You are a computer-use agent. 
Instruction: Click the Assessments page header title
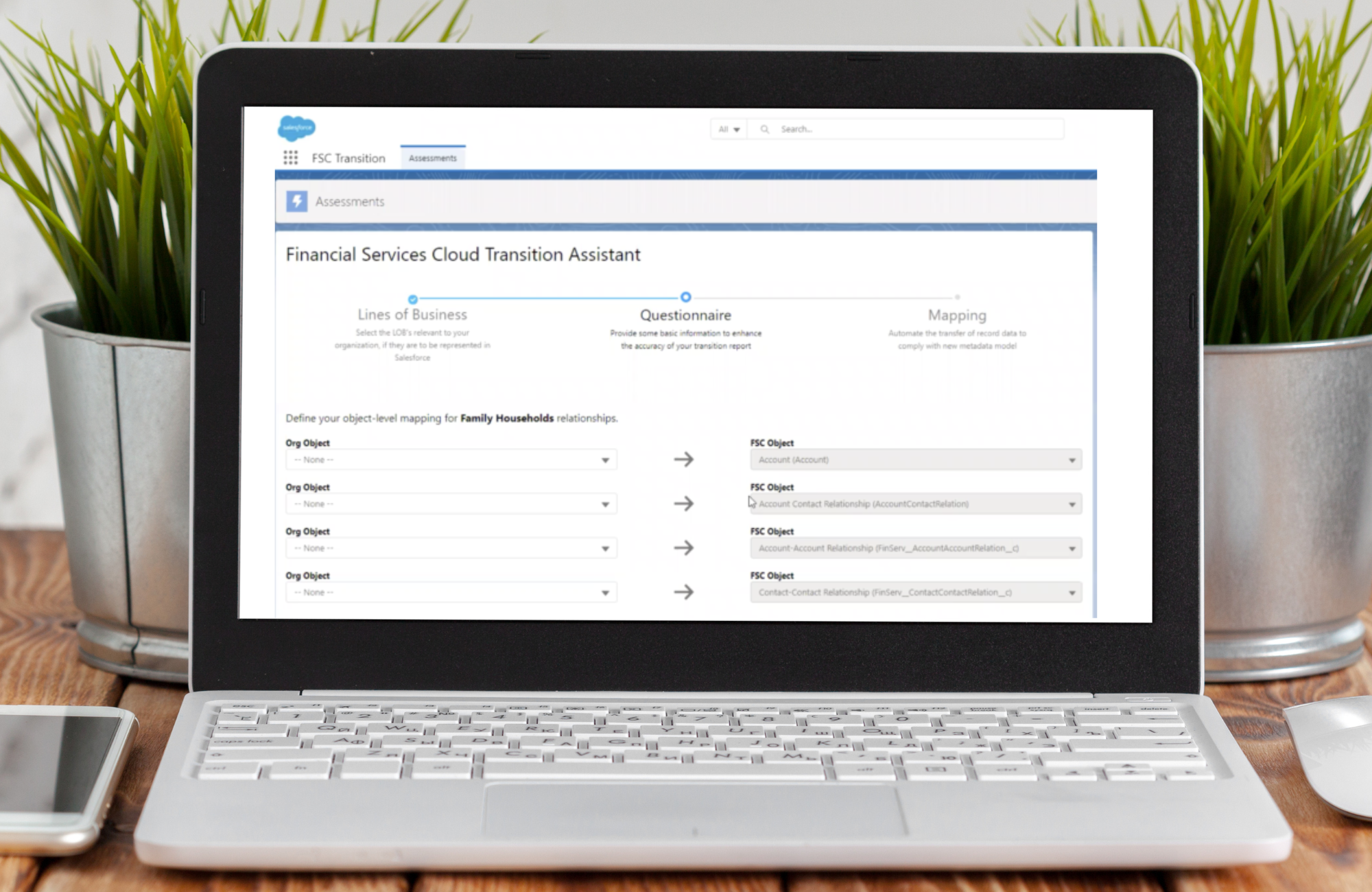350,202
